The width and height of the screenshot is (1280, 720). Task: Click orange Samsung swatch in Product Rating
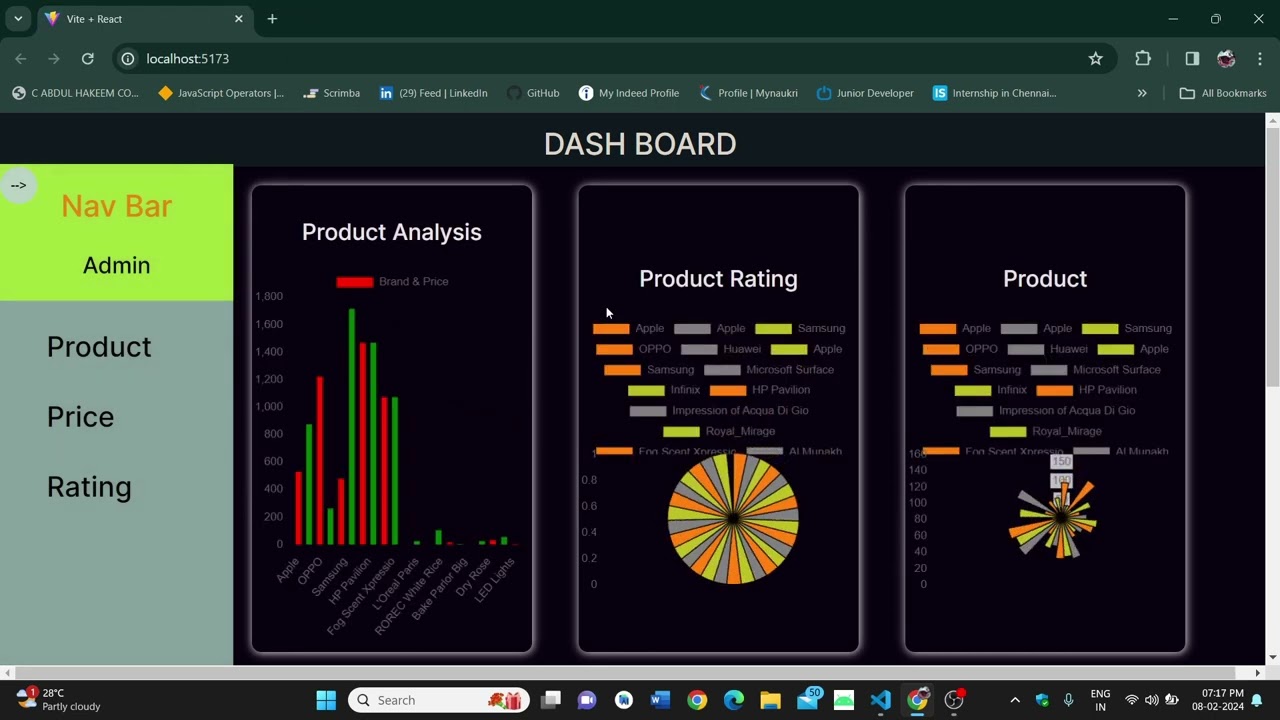[622, 370]
